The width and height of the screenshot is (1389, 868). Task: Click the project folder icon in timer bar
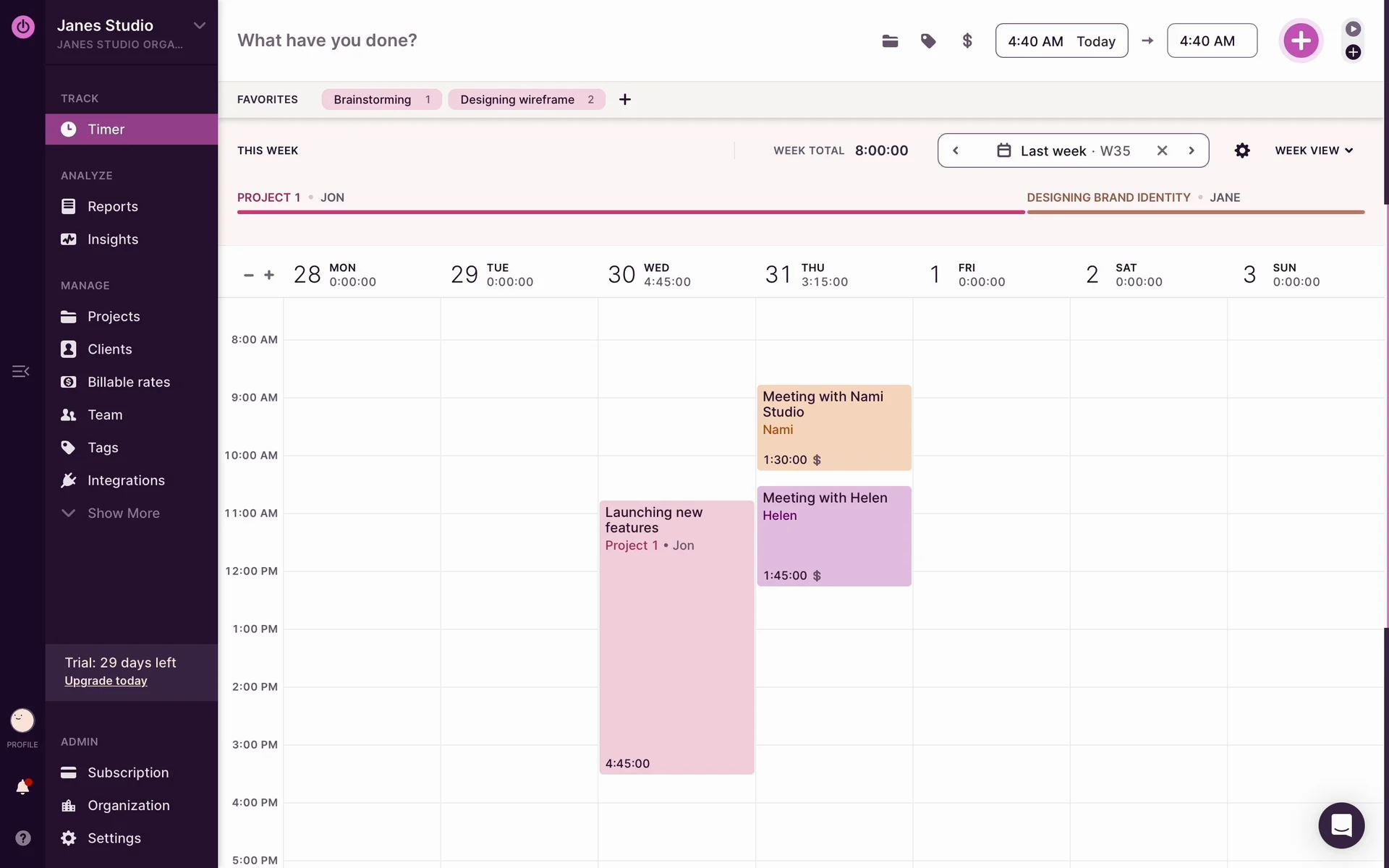[890, 41]
